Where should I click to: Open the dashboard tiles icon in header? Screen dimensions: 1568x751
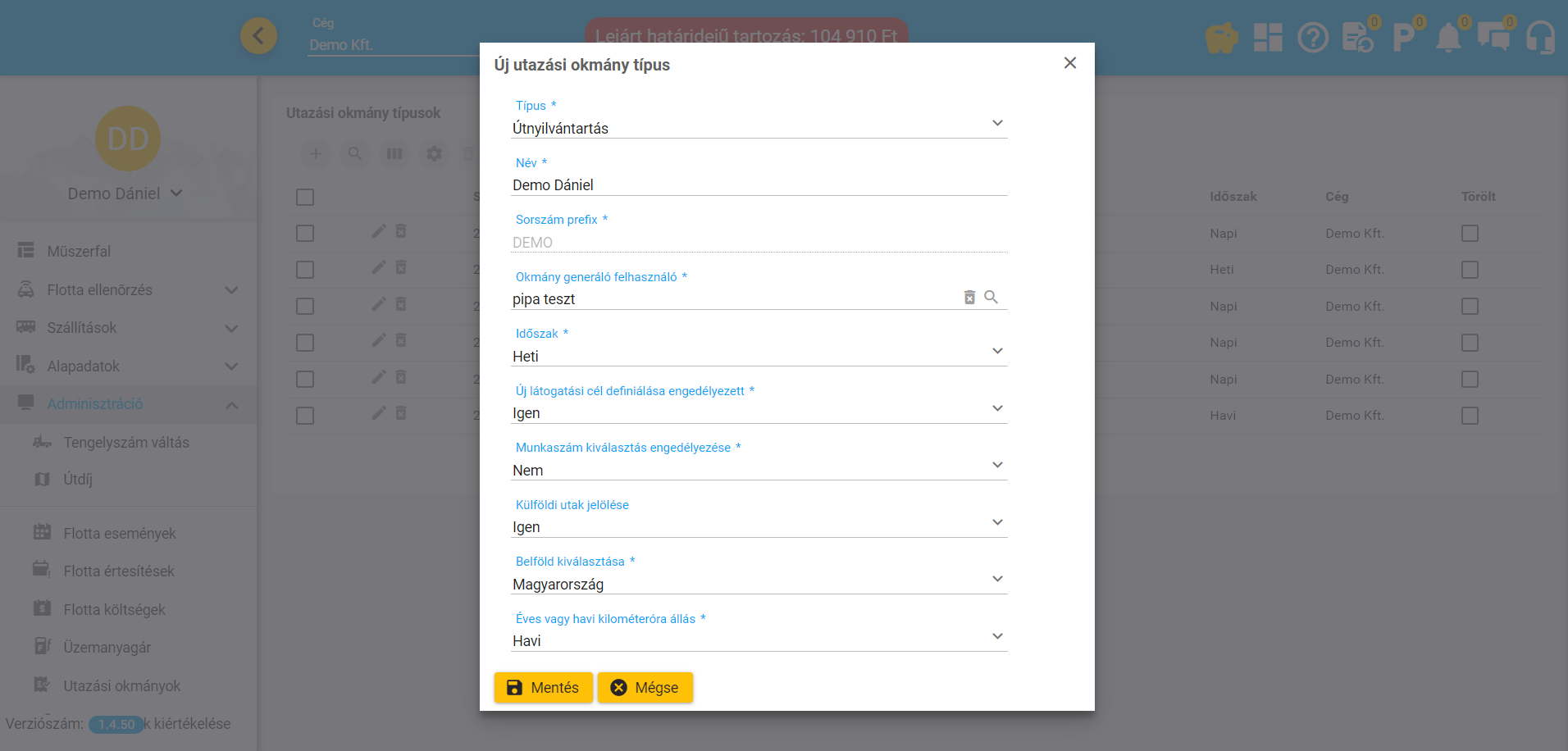click(x=1267, y=38)
